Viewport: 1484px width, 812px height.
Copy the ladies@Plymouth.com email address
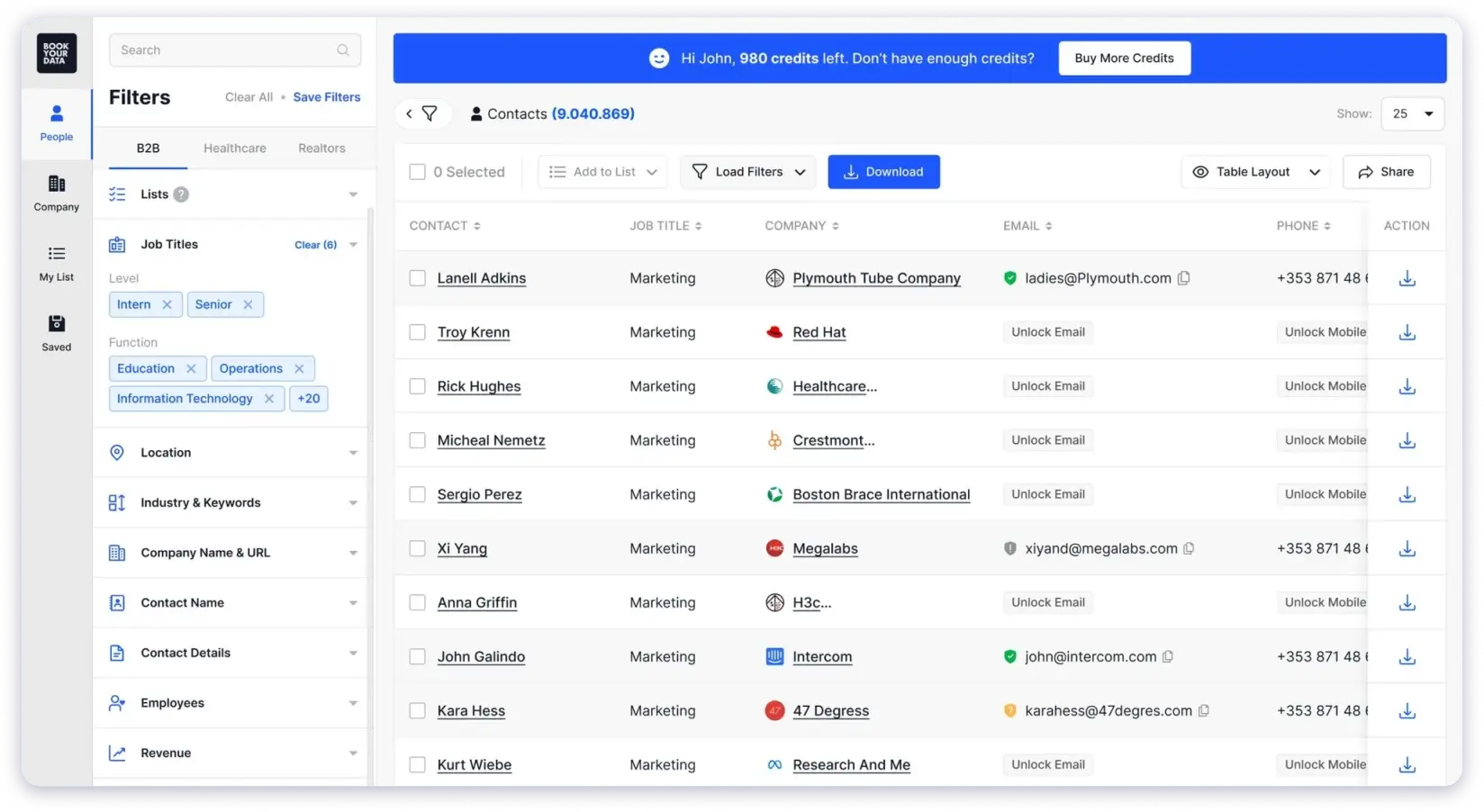[x=1184, y=278]
